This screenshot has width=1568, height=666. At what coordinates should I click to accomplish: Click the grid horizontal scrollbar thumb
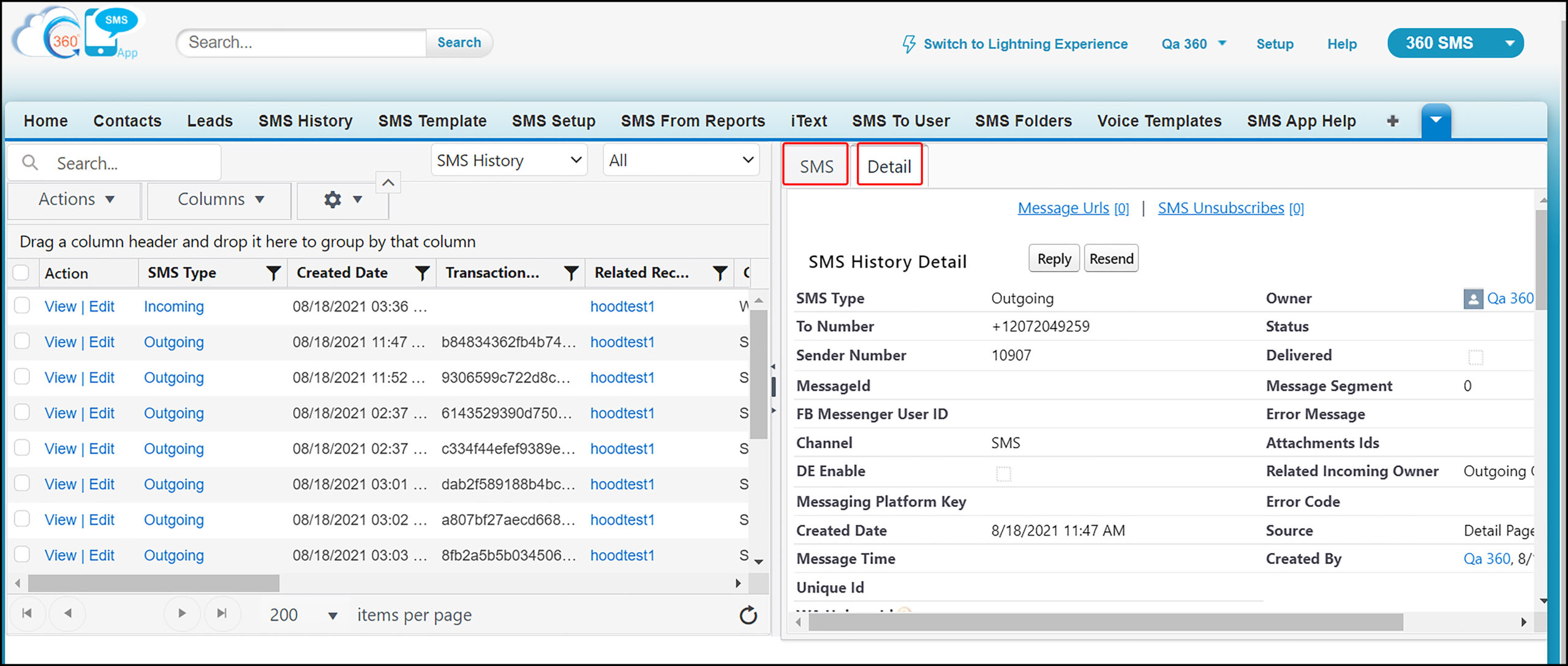[x=154, y=583]
